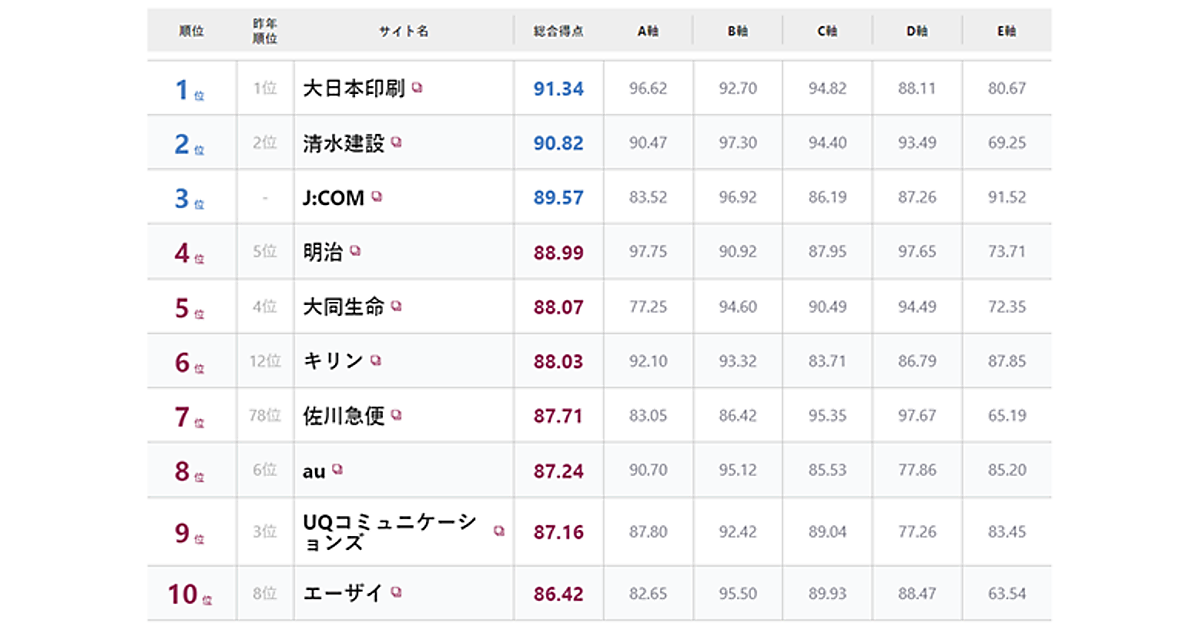
Task: Open the 清水建設 site name link
Action: coord(344,143)
